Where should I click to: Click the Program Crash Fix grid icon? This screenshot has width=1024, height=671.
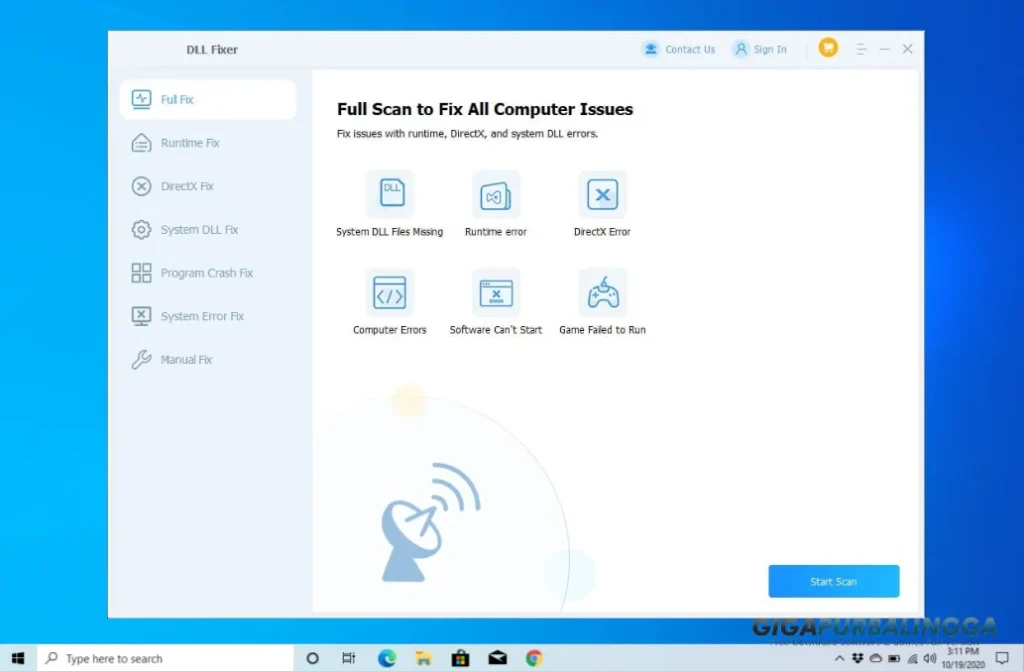(x=140, y=272)
